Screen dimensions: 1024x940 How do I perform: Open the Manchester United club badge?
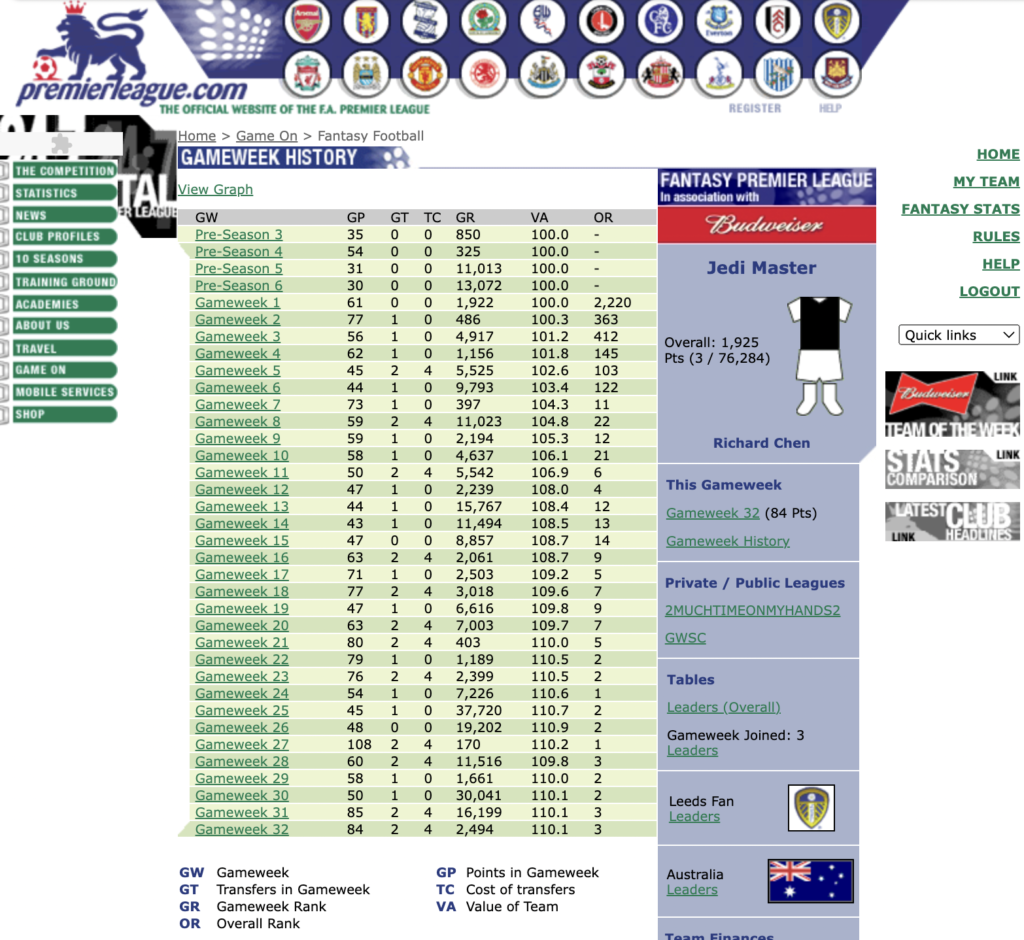click(424, 73)
